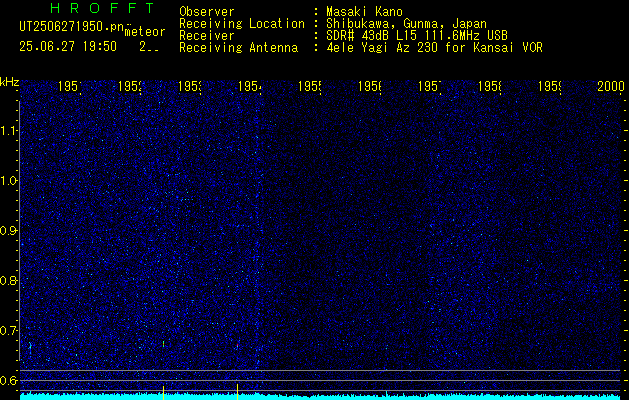Click the 1953 time axis label
This screenshot has width=629, height=400.
coord(190,86)
